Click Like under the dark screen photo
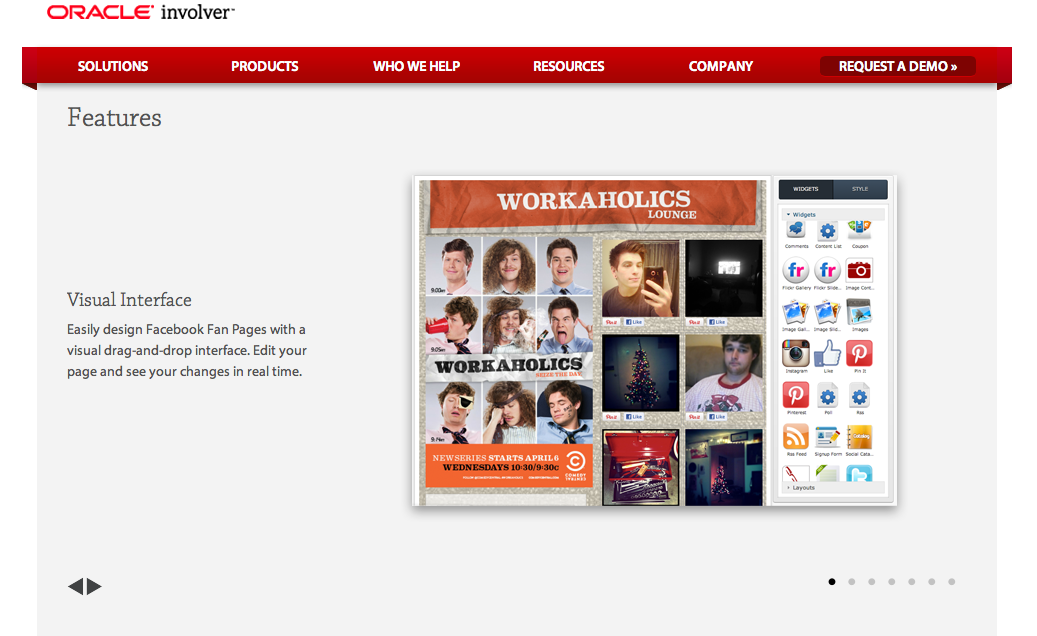1037x636 pixels. [x=717, y=322]
